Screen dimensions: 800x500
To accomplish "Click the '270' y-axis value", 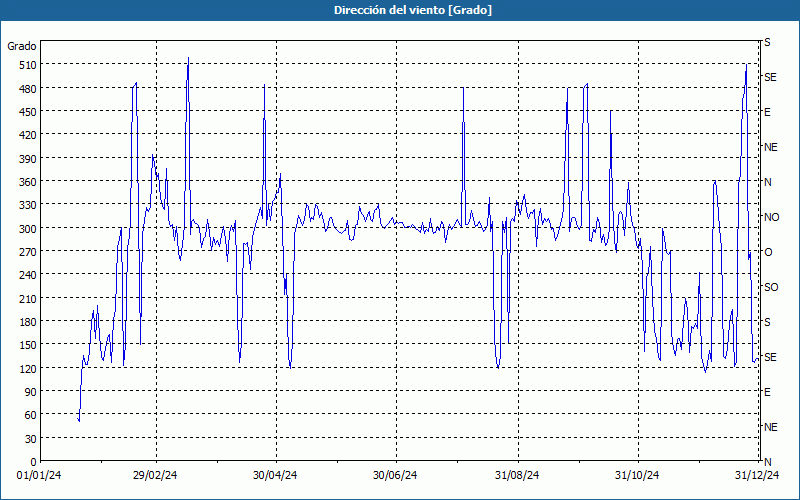I will click(x=27, y=252).
